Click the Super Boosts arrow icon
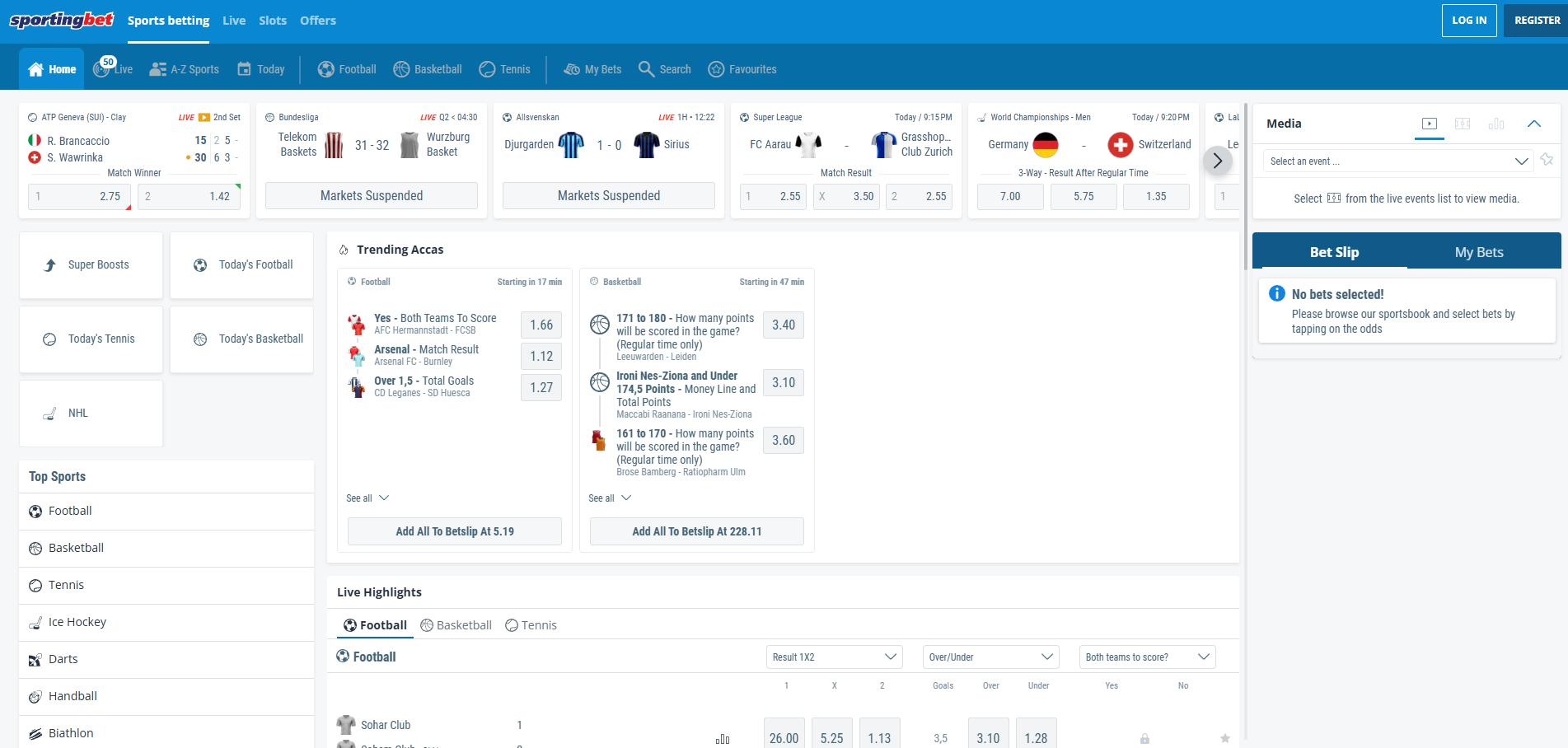This screenshot has width=1568, height=748. tap(49, 264)
